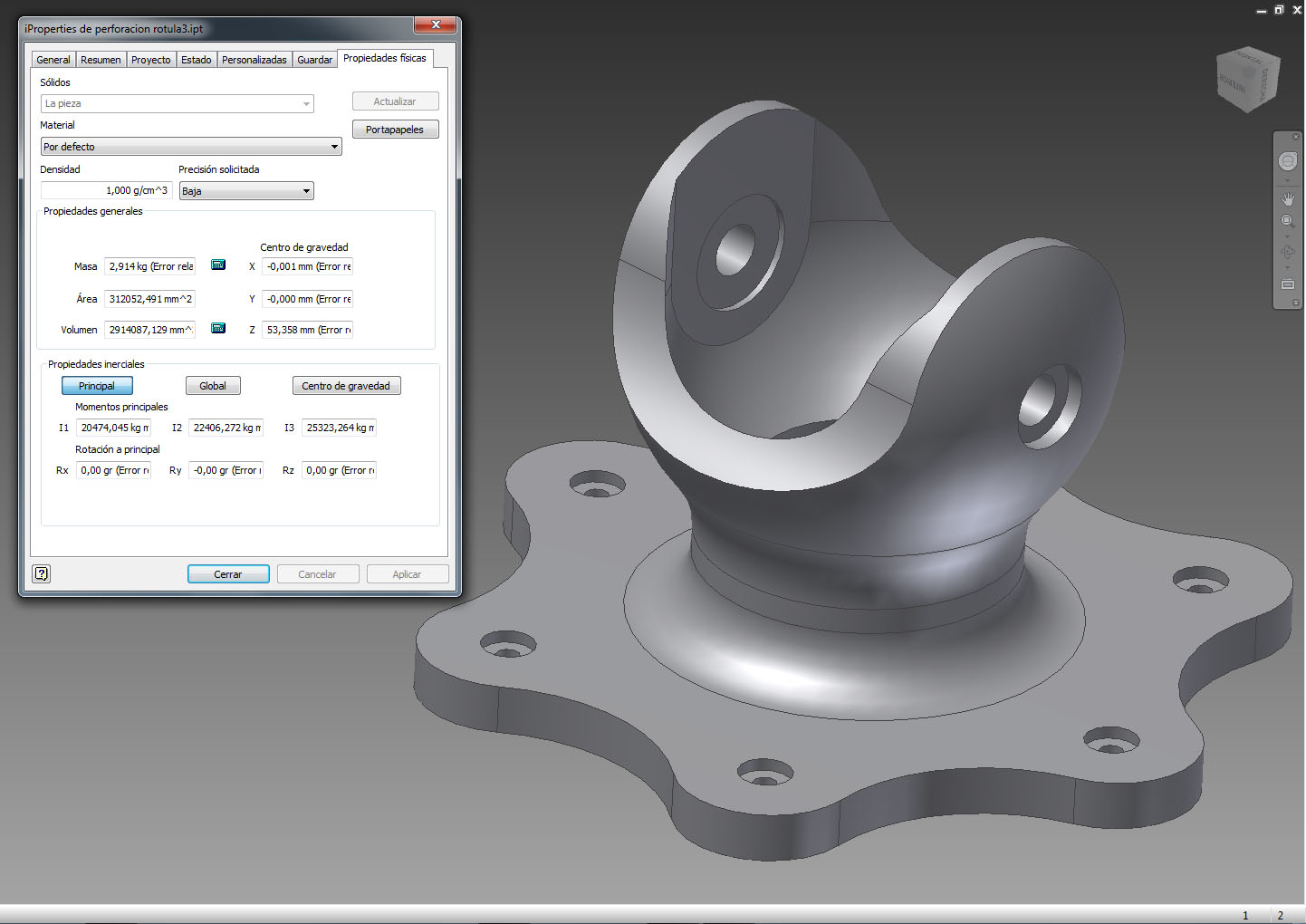
Task: Open the Material 'Por defecto' dropdown
Action: [x=191, y=147]
